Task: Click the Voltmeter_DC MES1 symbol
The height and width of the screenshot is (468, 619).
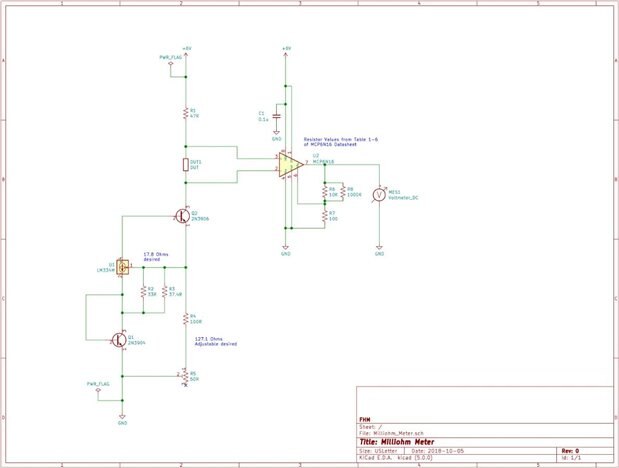Action: 379,195
